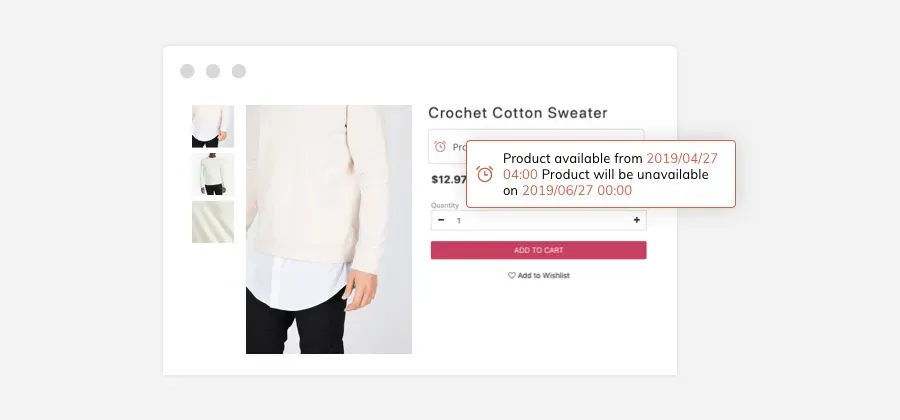Click the Crochet Cotton Sweater title
The width and height of the screenshot is (900, 420).
click(518, 113)
